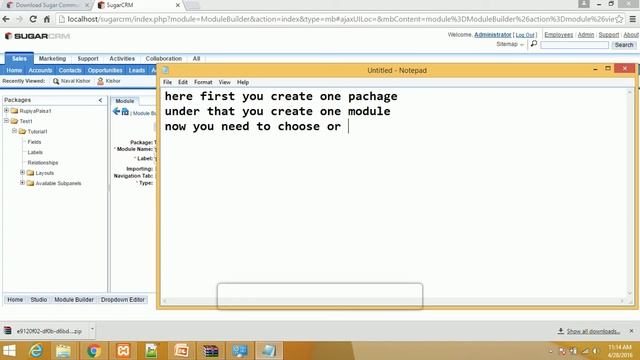The height and width of the screenshot is (360, 640).
Task: Click Module Builder bottom button
Action: 74,300
